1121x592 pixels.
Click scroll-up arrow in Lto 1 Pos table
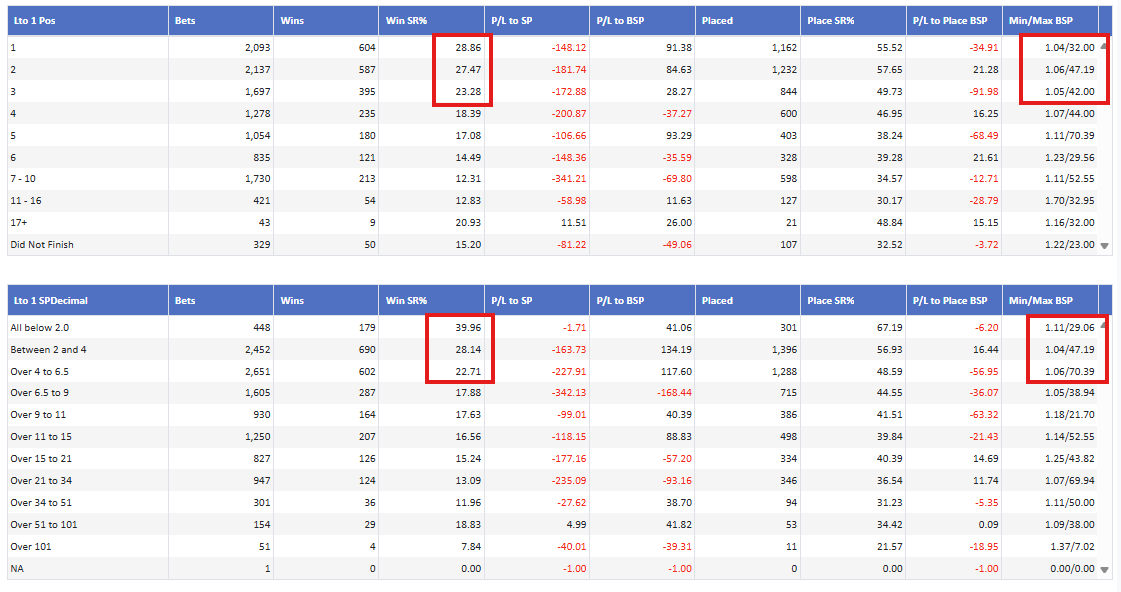tap(1104, 47)
